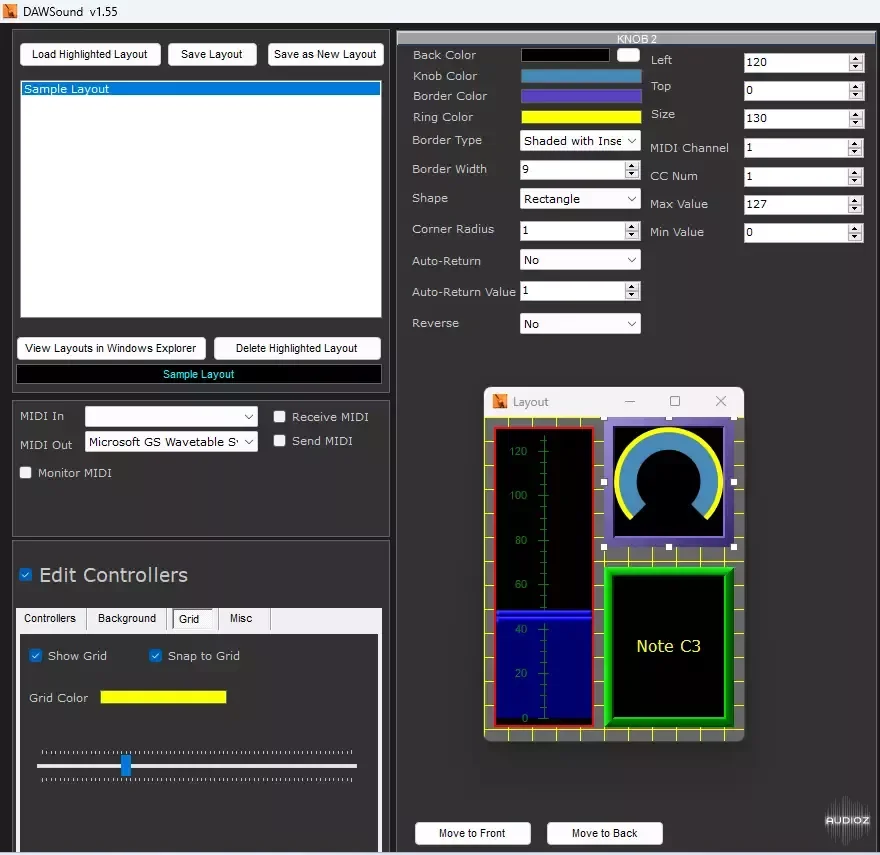
Task: Click Load Highlighted Layout button
Action: pyautogui.click(x=90, y=54)
